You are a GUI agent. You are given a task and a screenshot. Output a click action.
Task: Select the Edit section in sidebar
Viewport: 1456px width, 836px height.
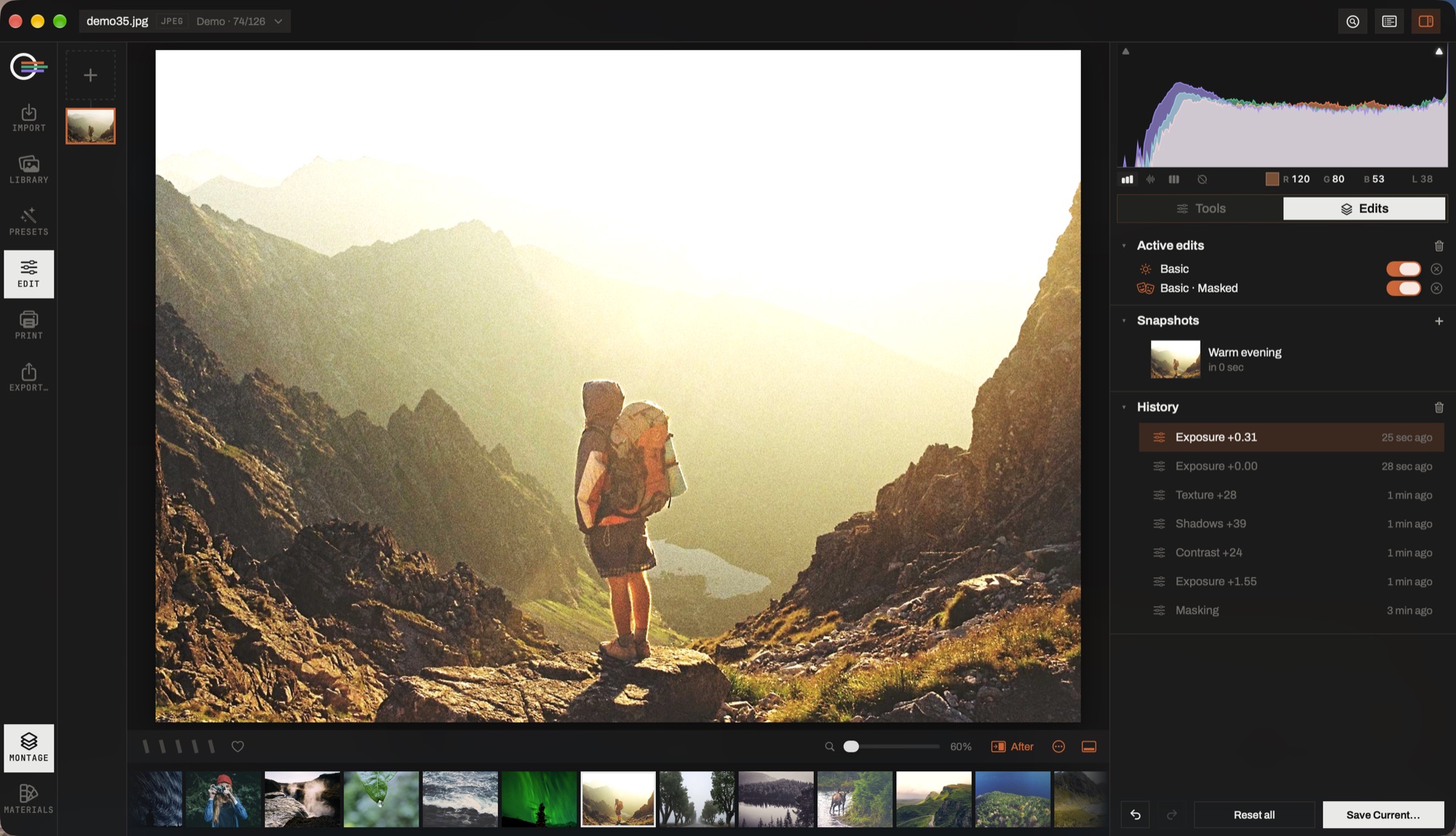[x=28, y=274]
